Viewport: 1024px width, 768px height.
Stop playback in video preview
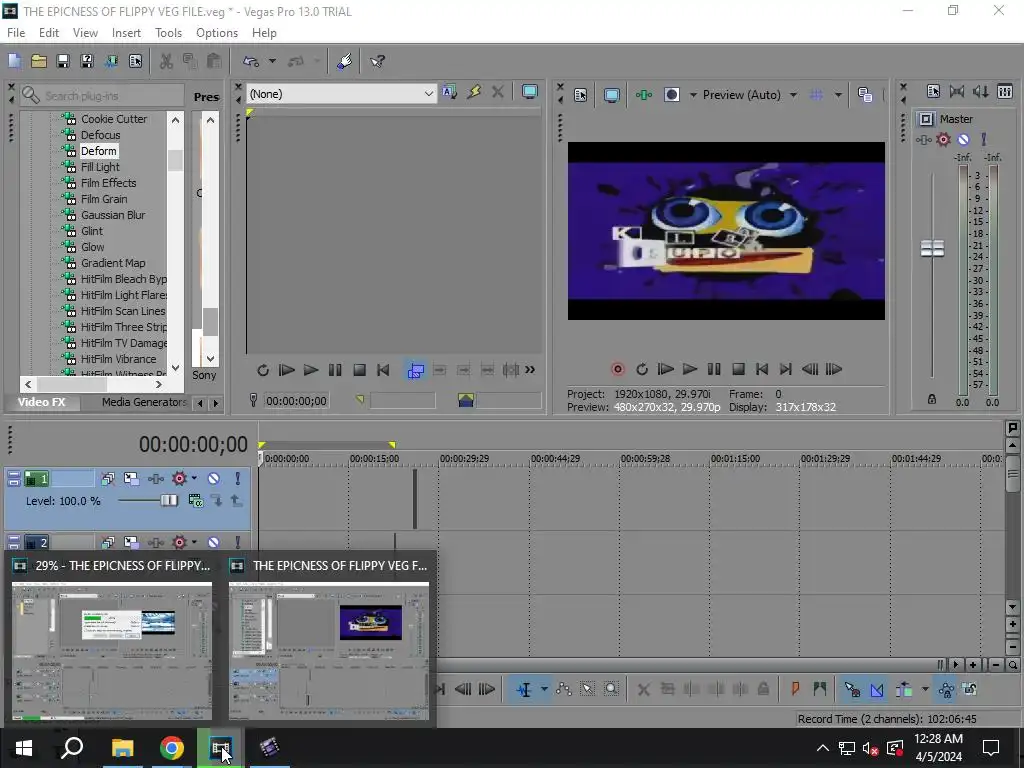tap(738, 370)
